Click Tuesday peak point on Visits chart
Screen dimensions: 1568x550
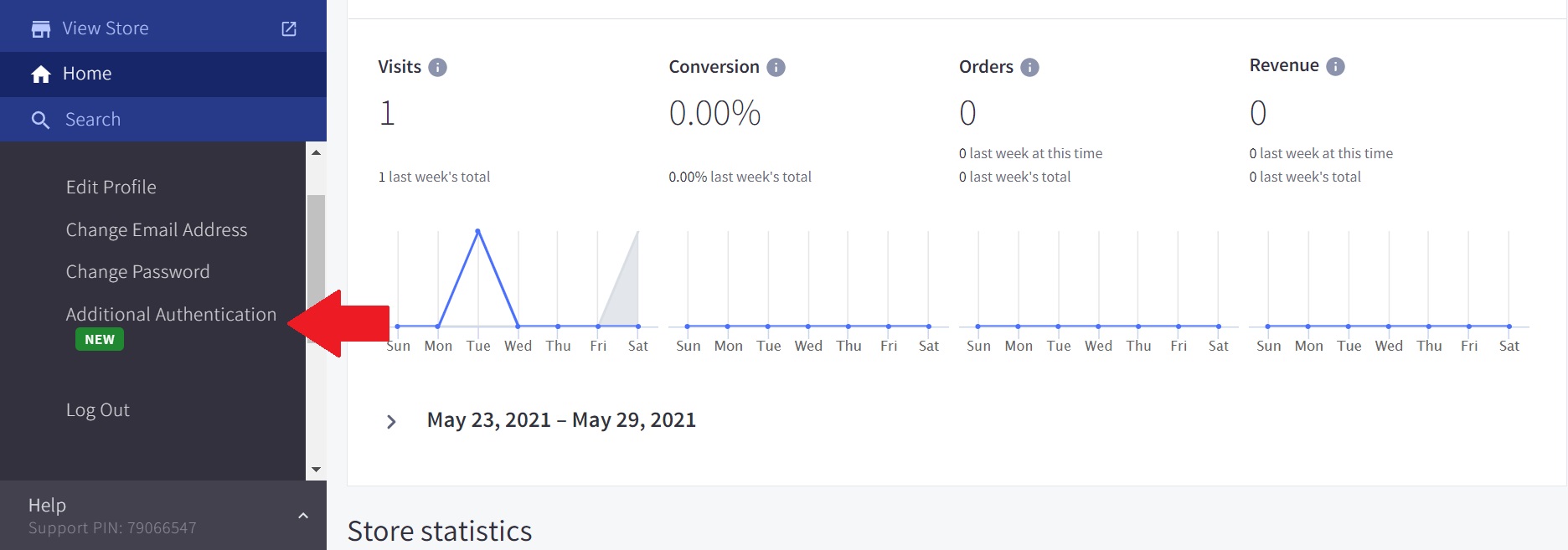[477, 231]
